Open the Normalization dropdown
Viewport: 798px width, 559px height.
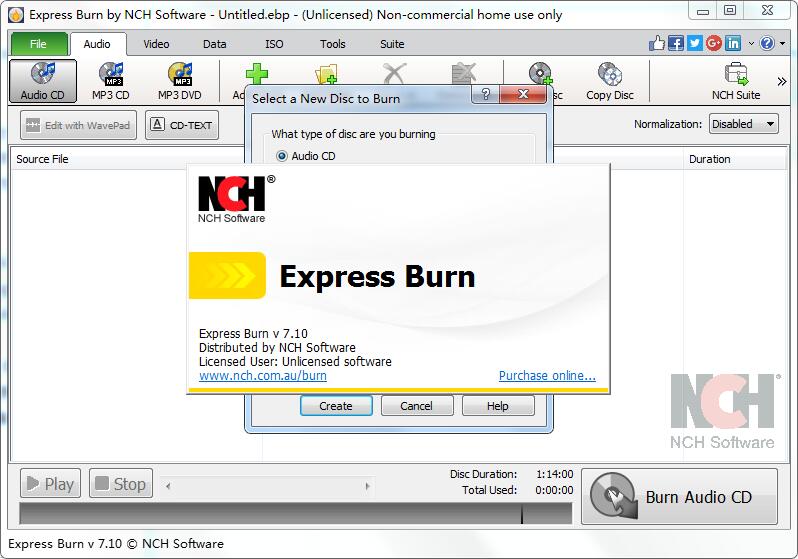(743, 124)
